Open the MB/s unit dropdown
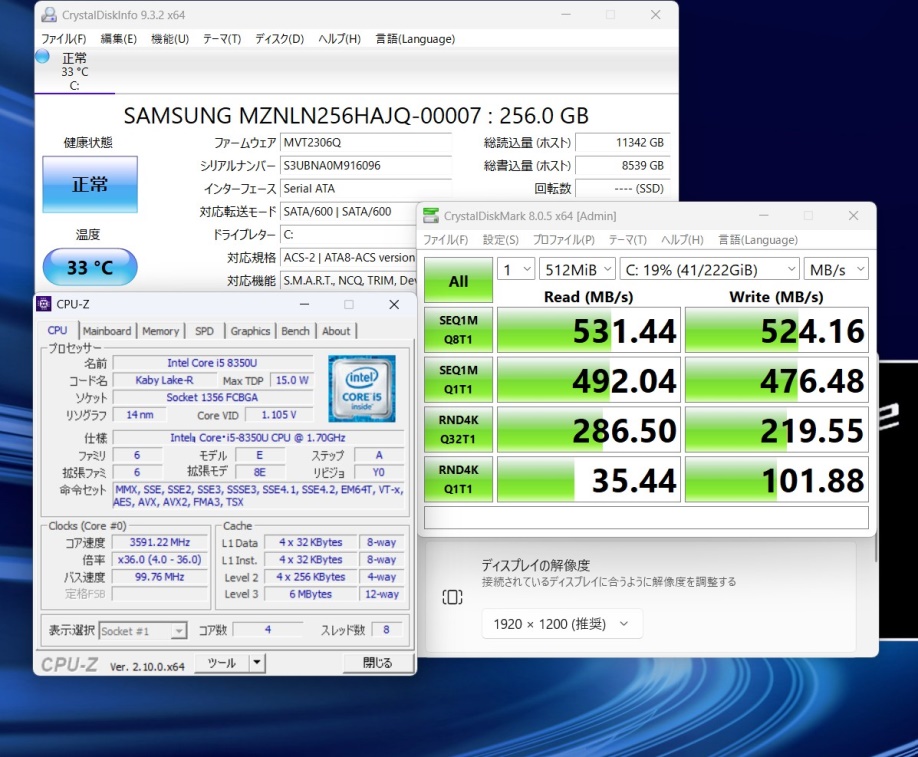918x757 pixels. 836,269
